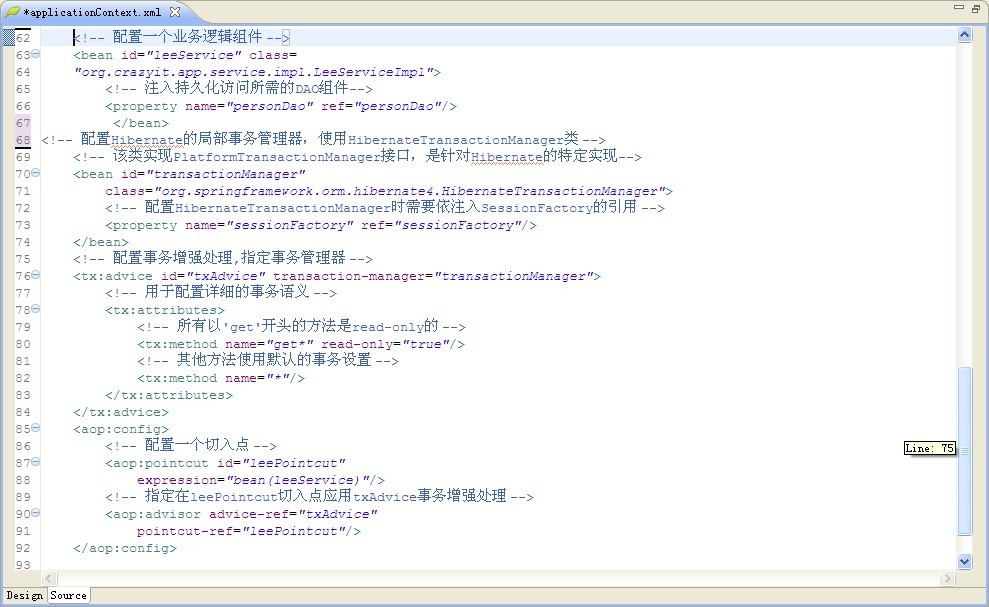
Task: Collapse the aop:pointcut element
Action: (x=33, y=462)
